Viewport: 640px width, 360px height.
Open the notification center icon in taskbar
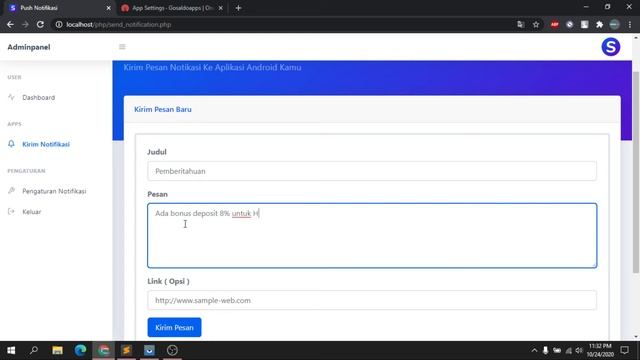tap(624, 350)
